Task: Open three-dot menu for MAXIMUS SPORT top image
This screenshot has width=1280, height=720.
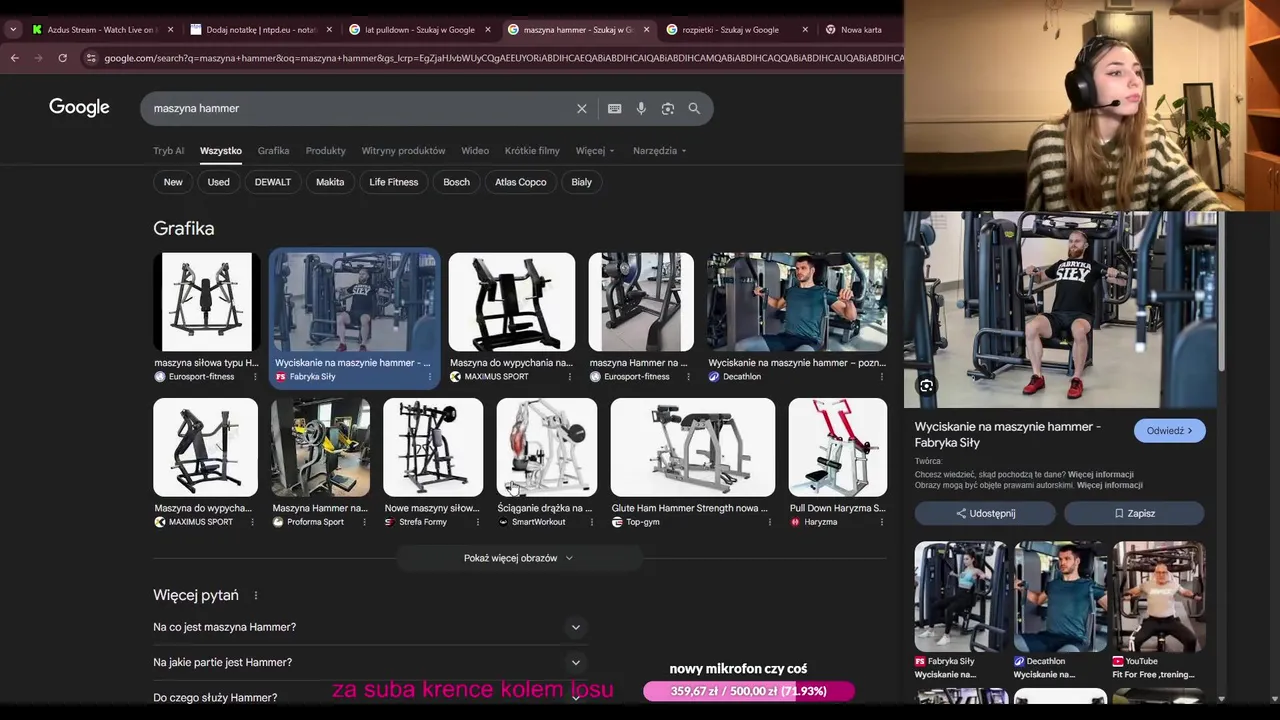Action: pos(570,377)
